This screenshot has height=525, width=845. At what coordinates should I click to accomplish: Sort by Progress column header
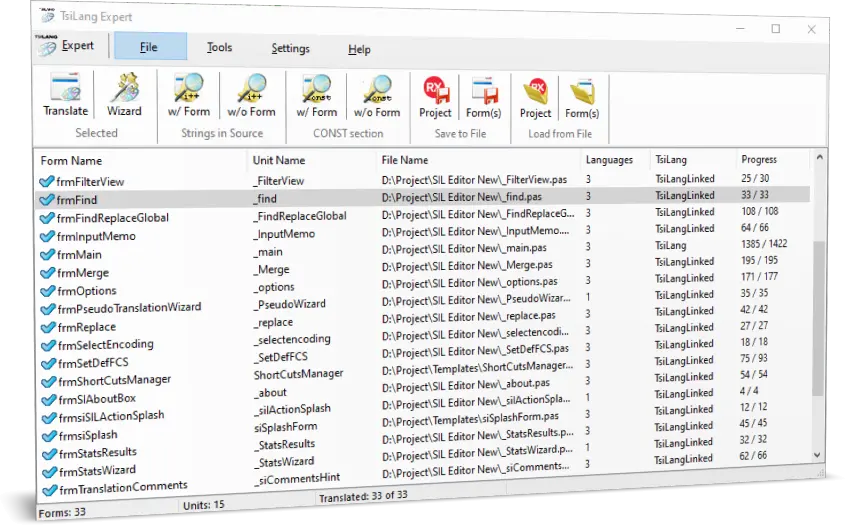[759, 159]
